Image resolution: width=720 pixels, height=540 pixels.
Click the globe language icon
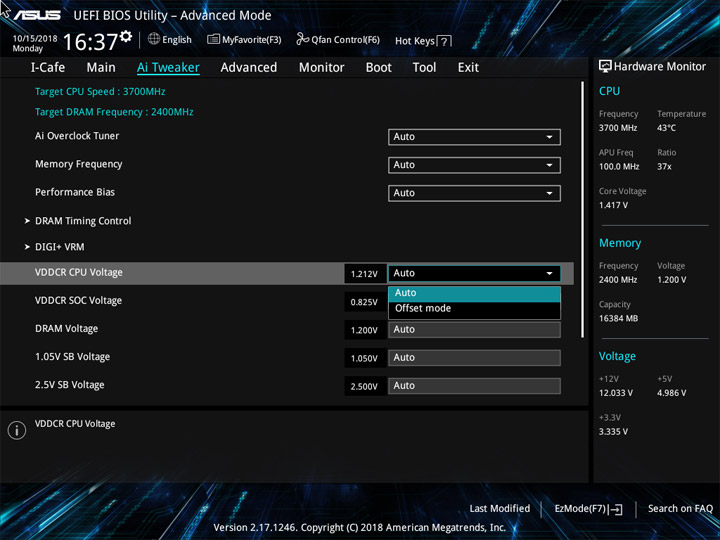coord(154,39)
